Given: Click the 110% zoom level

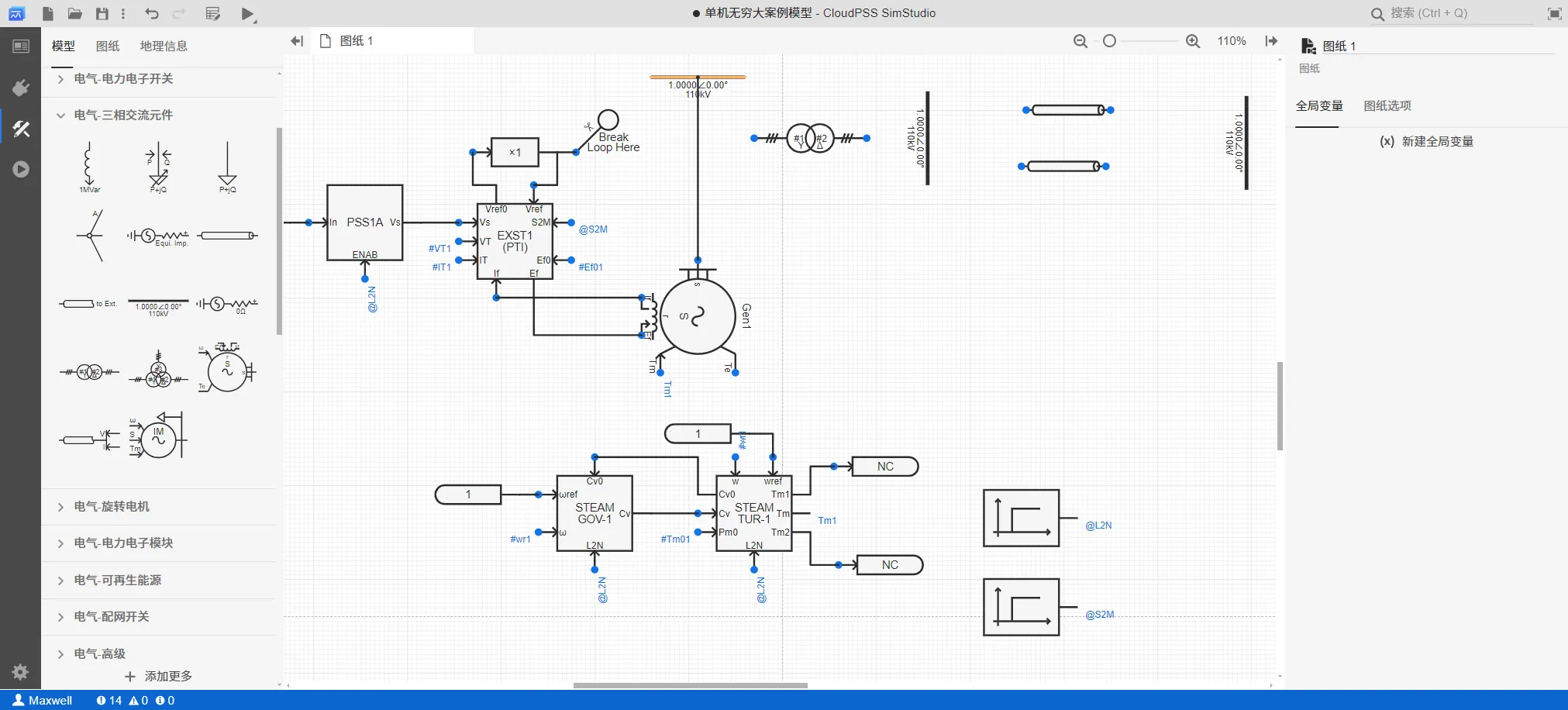Looking at the screenshot, I should click(1232, 41).
